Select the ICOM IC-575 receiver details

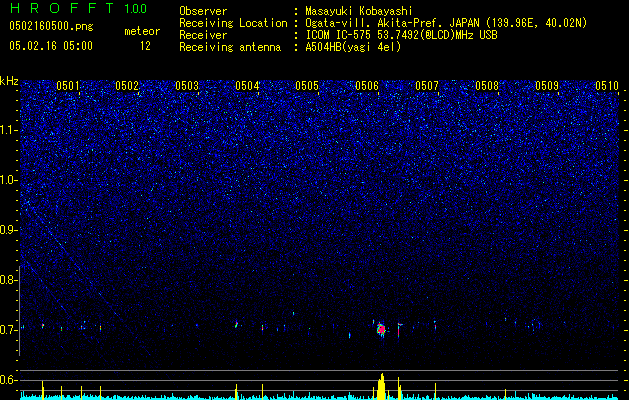(x=402, y=36)
